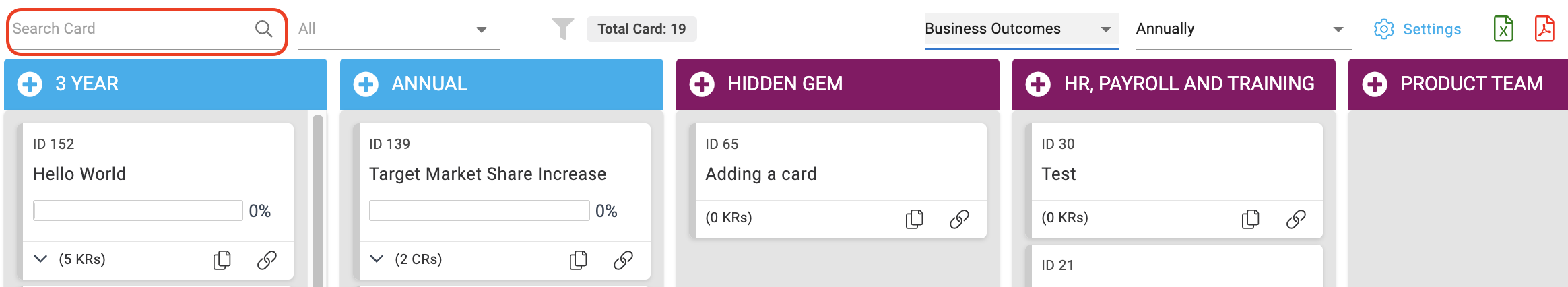Open link icon on Target Market Share card
Screen dimensions: 1568x287
pyautogui.click(x=623, y=260)
